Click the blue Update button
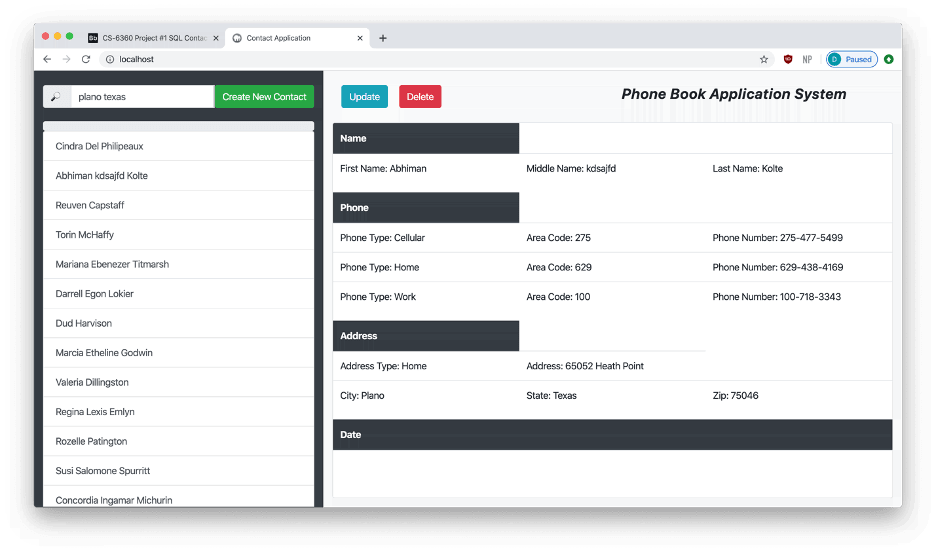 [364, 97]
